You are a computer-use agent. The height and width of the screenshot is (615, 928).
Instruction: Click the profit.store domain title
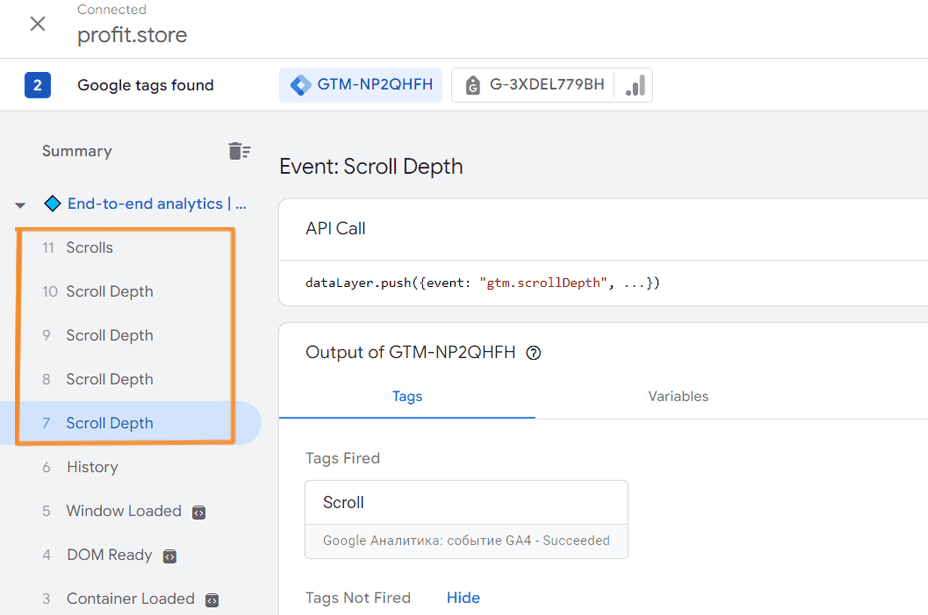[132, 35]
